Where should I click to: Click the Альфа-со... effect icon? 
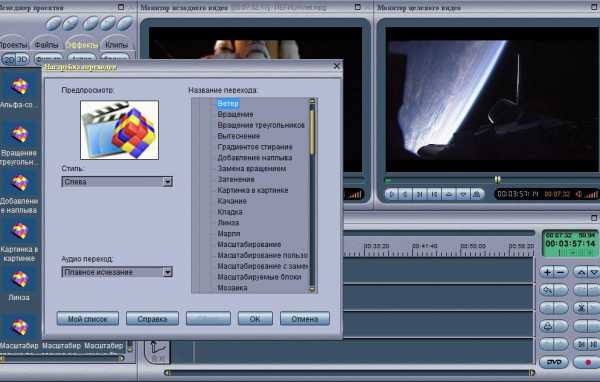click(x=20, y=87)
